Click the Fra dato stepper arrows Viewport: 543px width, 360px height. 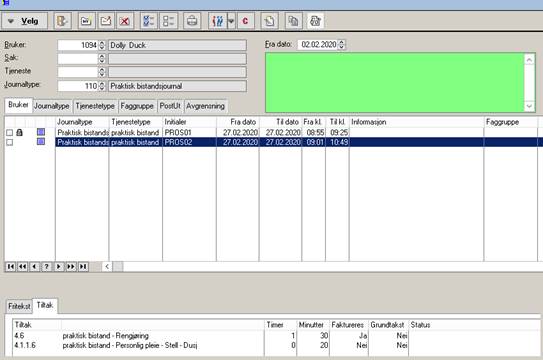pyautogui.click(x=341, y=44)
